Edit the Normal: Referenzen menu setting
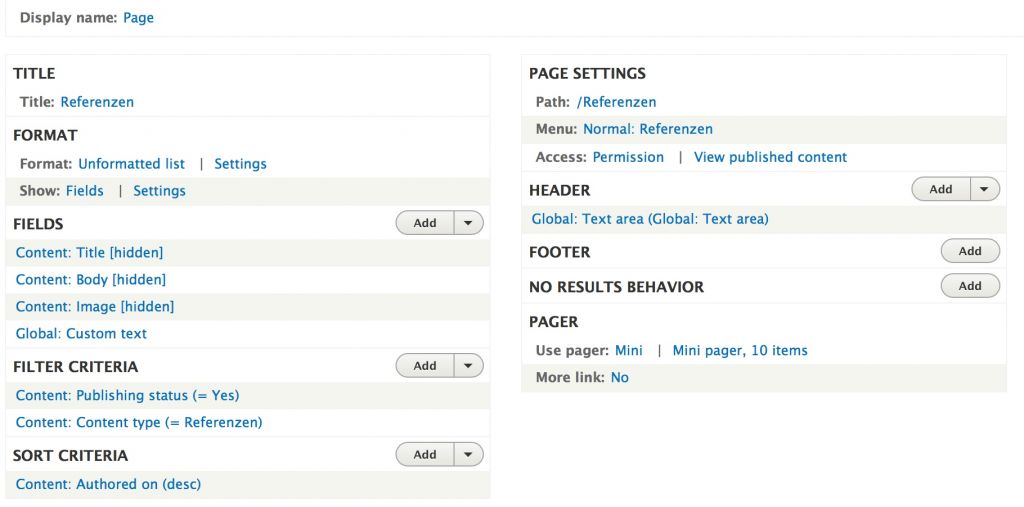Image resolution: width=1024 pixels, height=507 pixels. [x=648, y=129]
